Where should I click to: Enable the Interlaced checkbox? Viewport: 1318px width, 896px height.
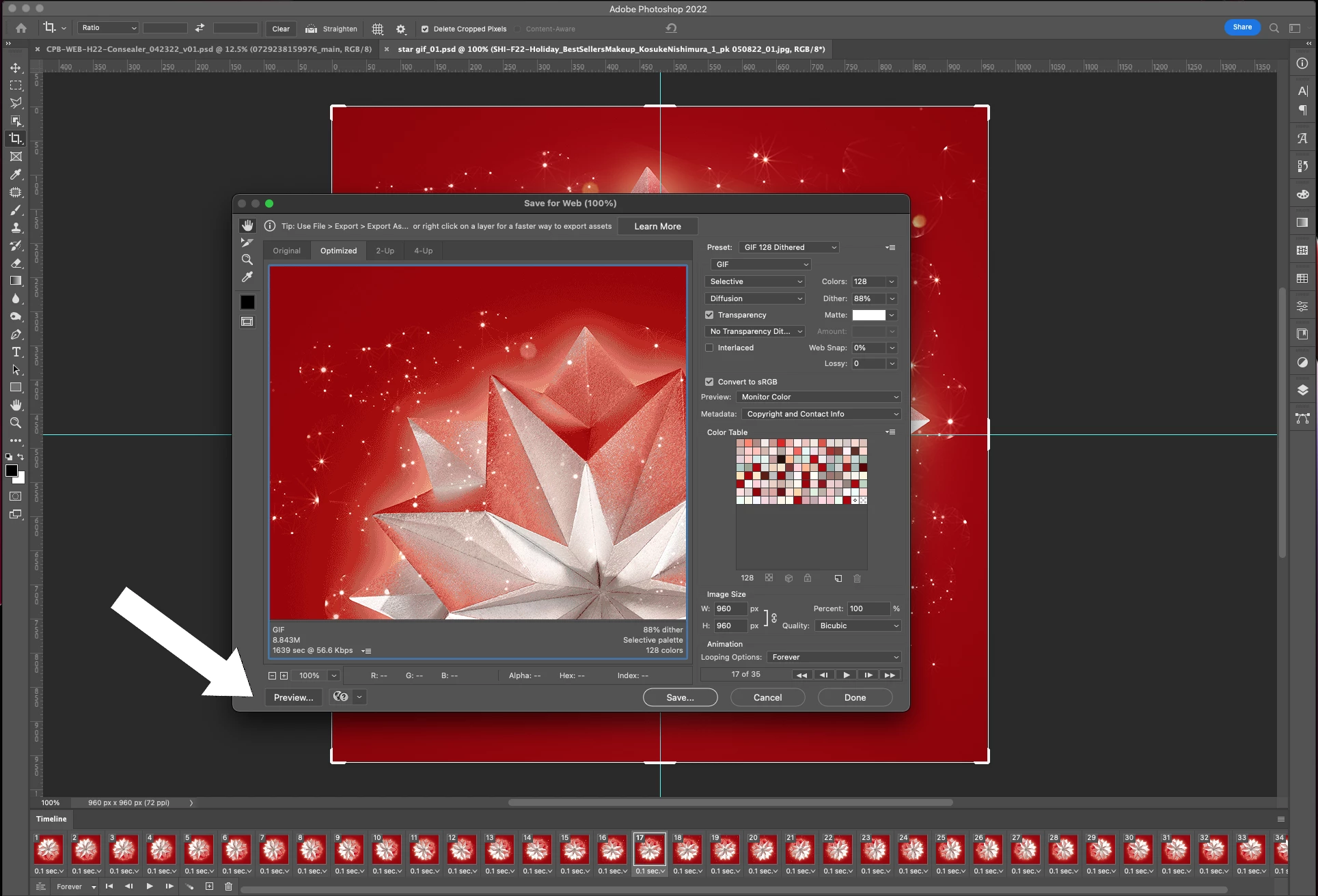(709, 348)
